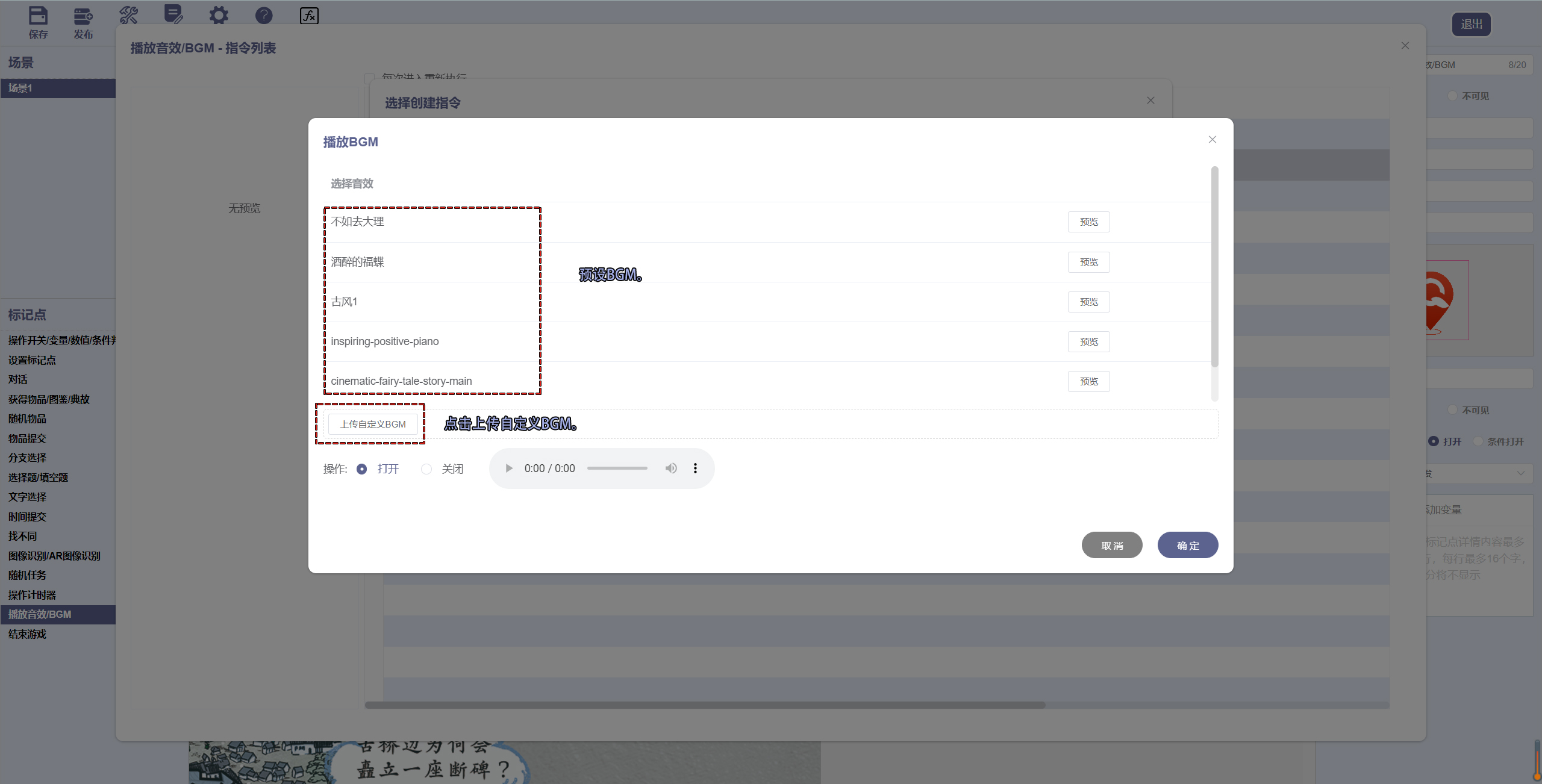Select 结束游戏 in the marker list
Screen dimensions: 1542x784
click(x=28, y=634)
